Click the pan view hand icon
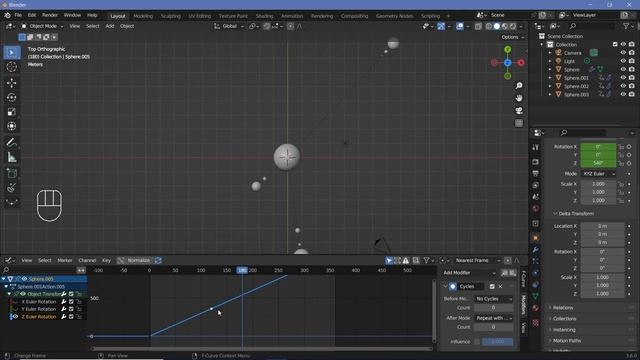The width and height of the screenshot is (640, 360). coord(519,98)
